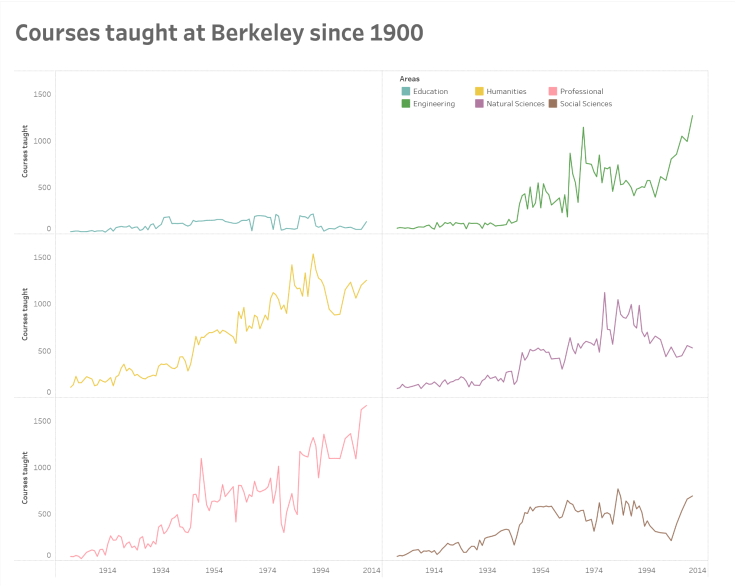
Task: Select the Social Sciences legend label
Action: tap(586, 103)
